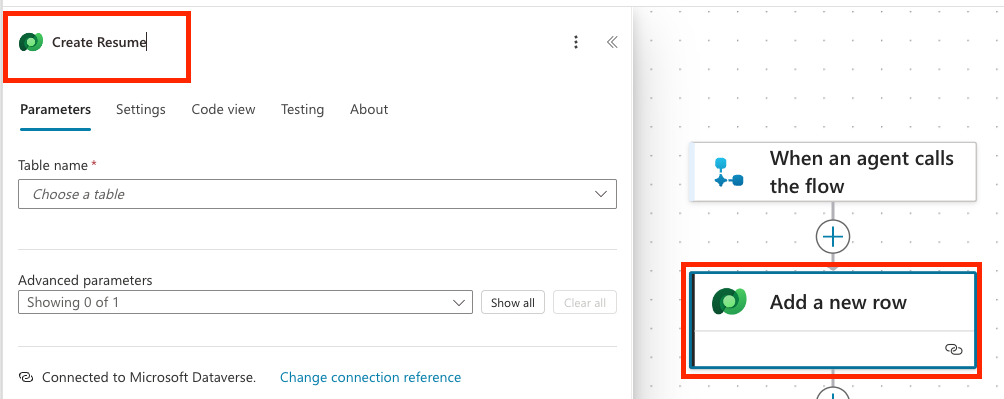Click the Dataverse icon on Add a new row card
Viewport: 1004px width, 399px height.
point(729,302)
